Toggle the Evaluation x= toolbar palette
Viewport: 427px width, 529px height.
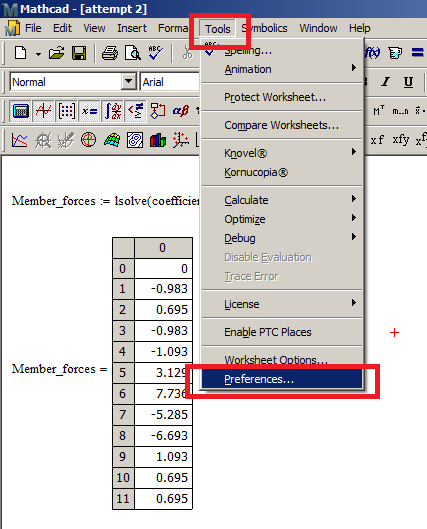click(x=89, y=111)
